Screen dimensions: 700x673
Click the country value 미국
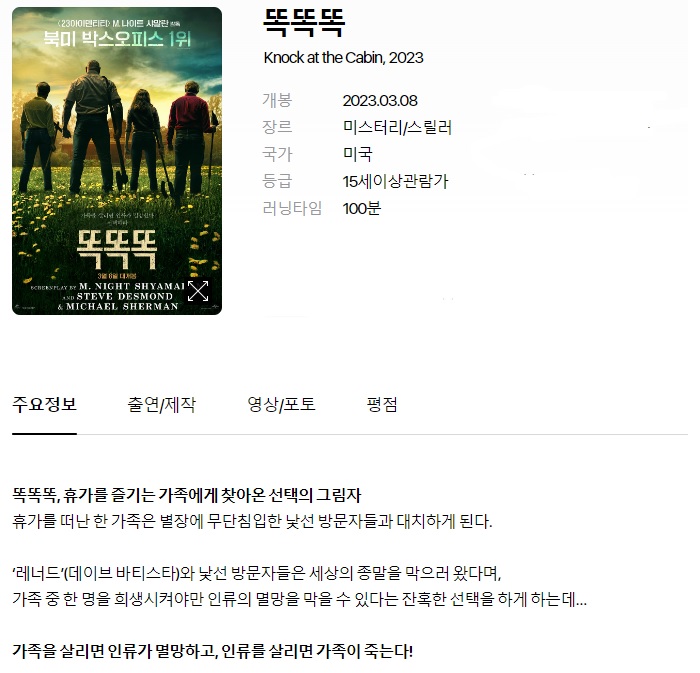click(358, 154)
